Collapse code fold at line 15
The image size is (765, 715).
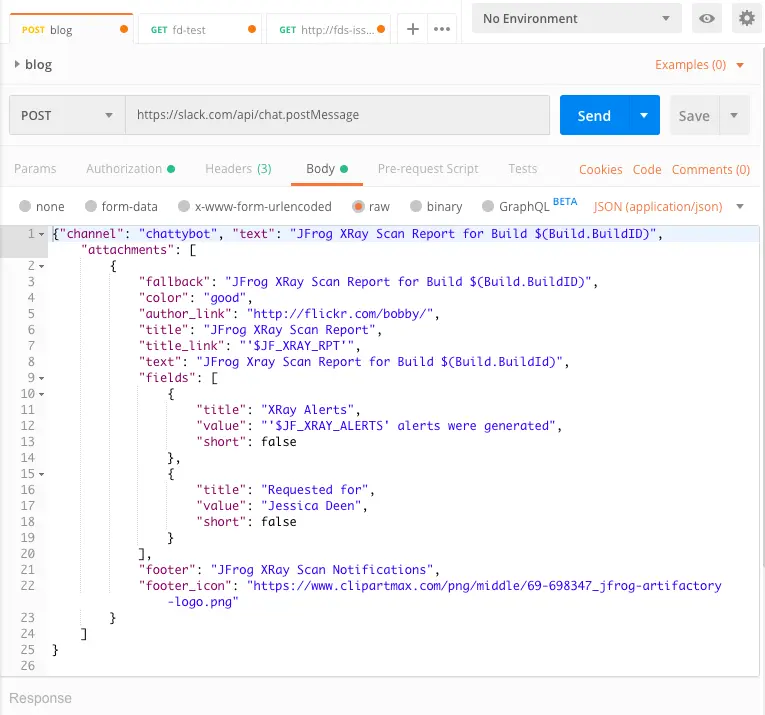(x=41, y=474)
